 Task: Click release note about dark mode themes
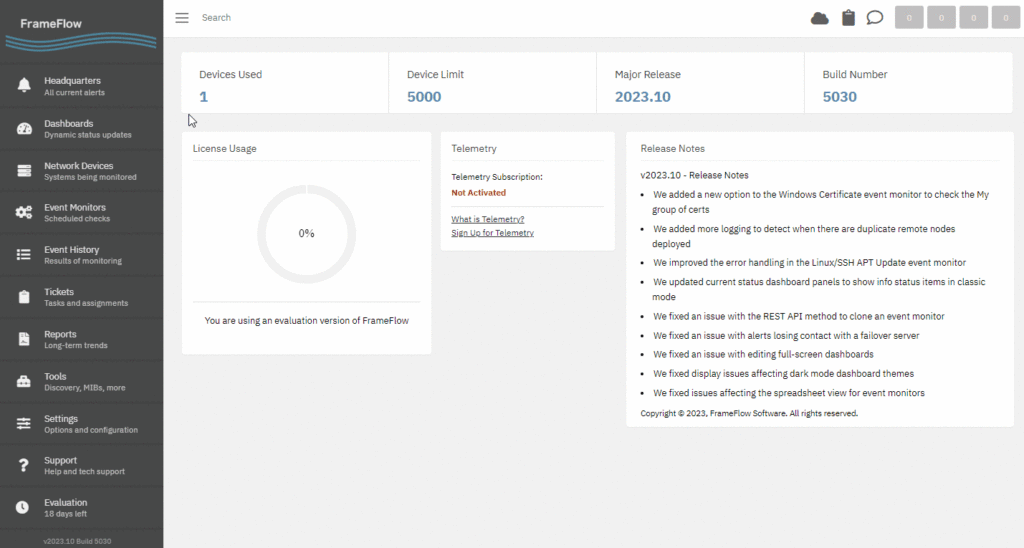784,374
